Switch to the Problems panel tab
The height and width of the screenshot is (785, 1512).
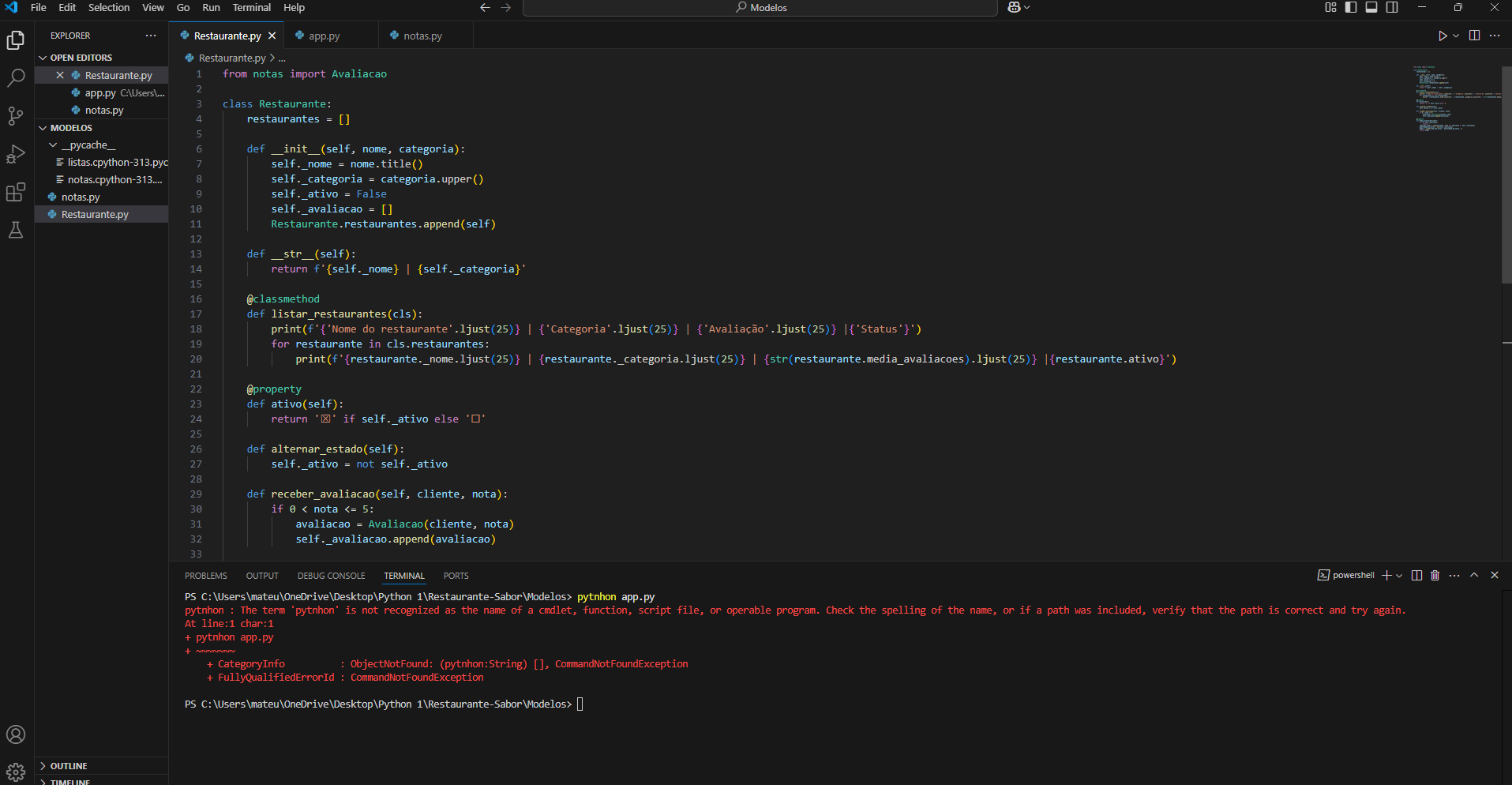point(206,576)
